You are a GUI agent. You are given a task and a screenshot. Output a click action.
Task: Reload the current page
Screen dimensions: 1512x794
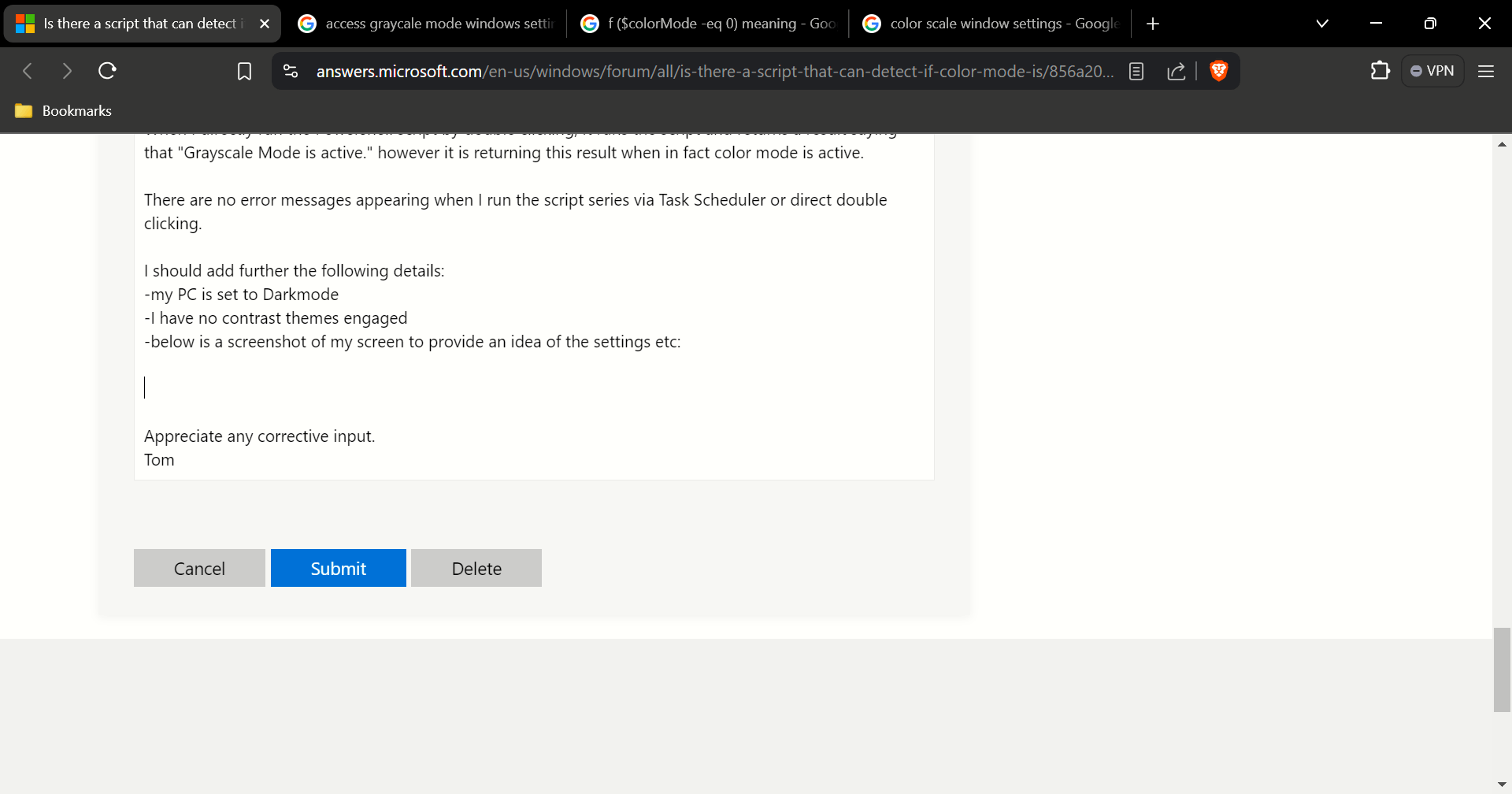[107, 71]
